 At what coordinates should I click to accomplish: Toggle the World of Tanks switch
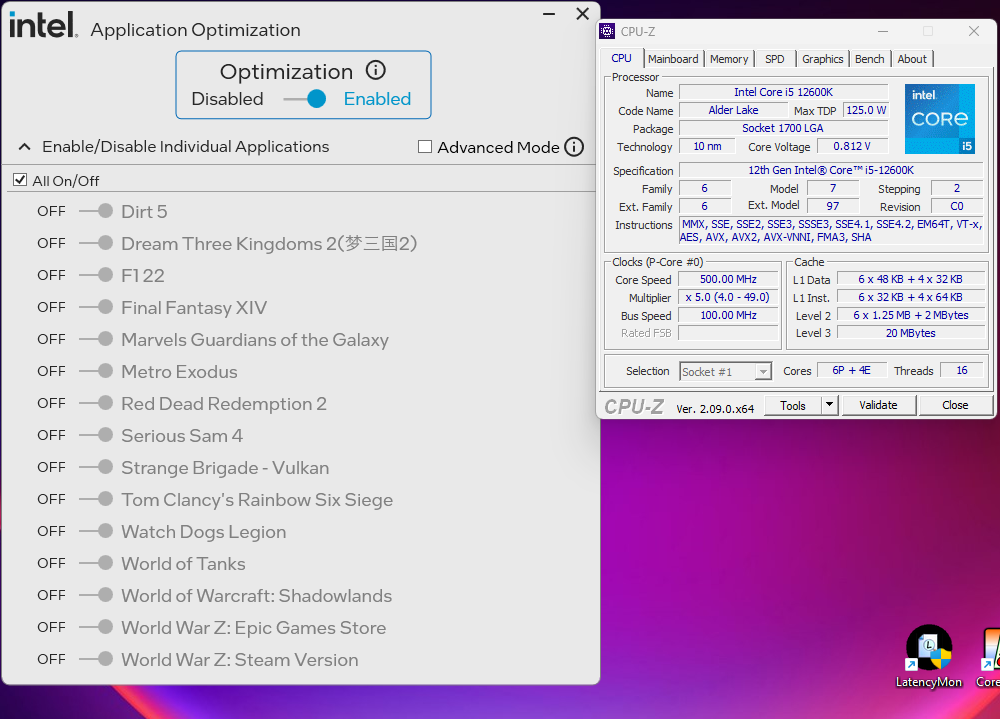coord(96,563)
